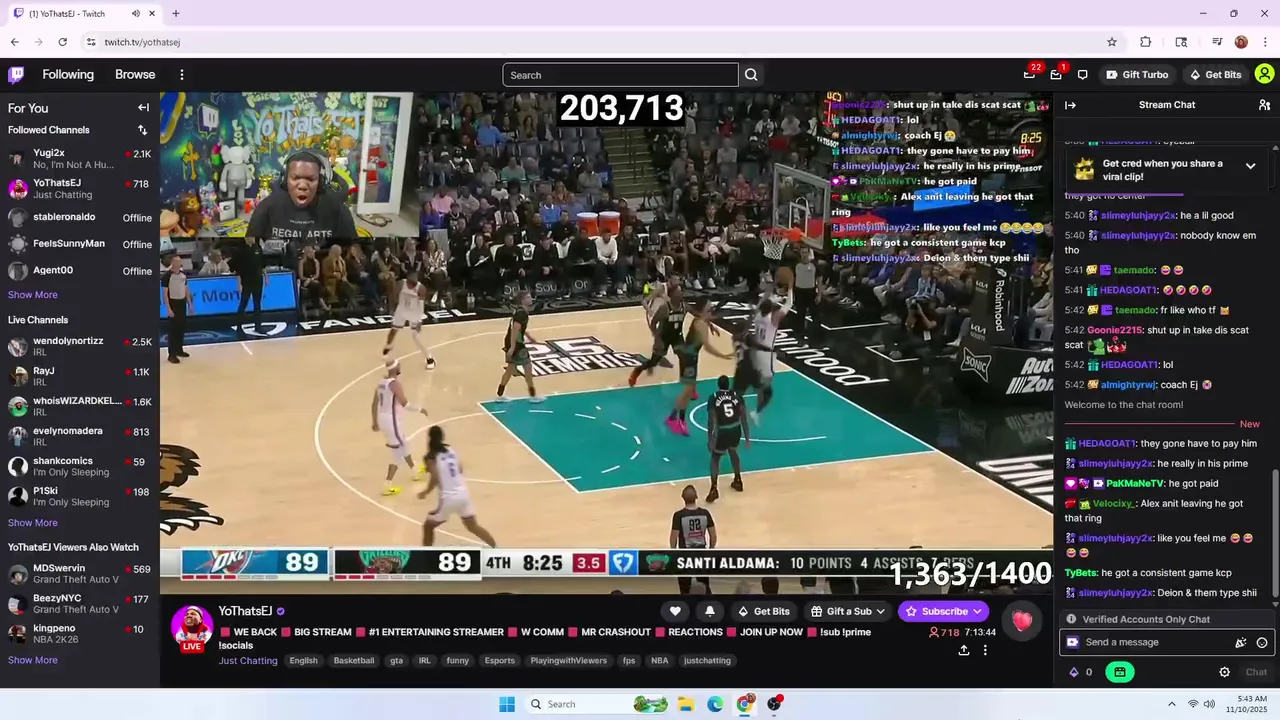Viewport: 1280px width, 720px height.
Task: Open the green channel points button
Action: [x=1119, y=672]
